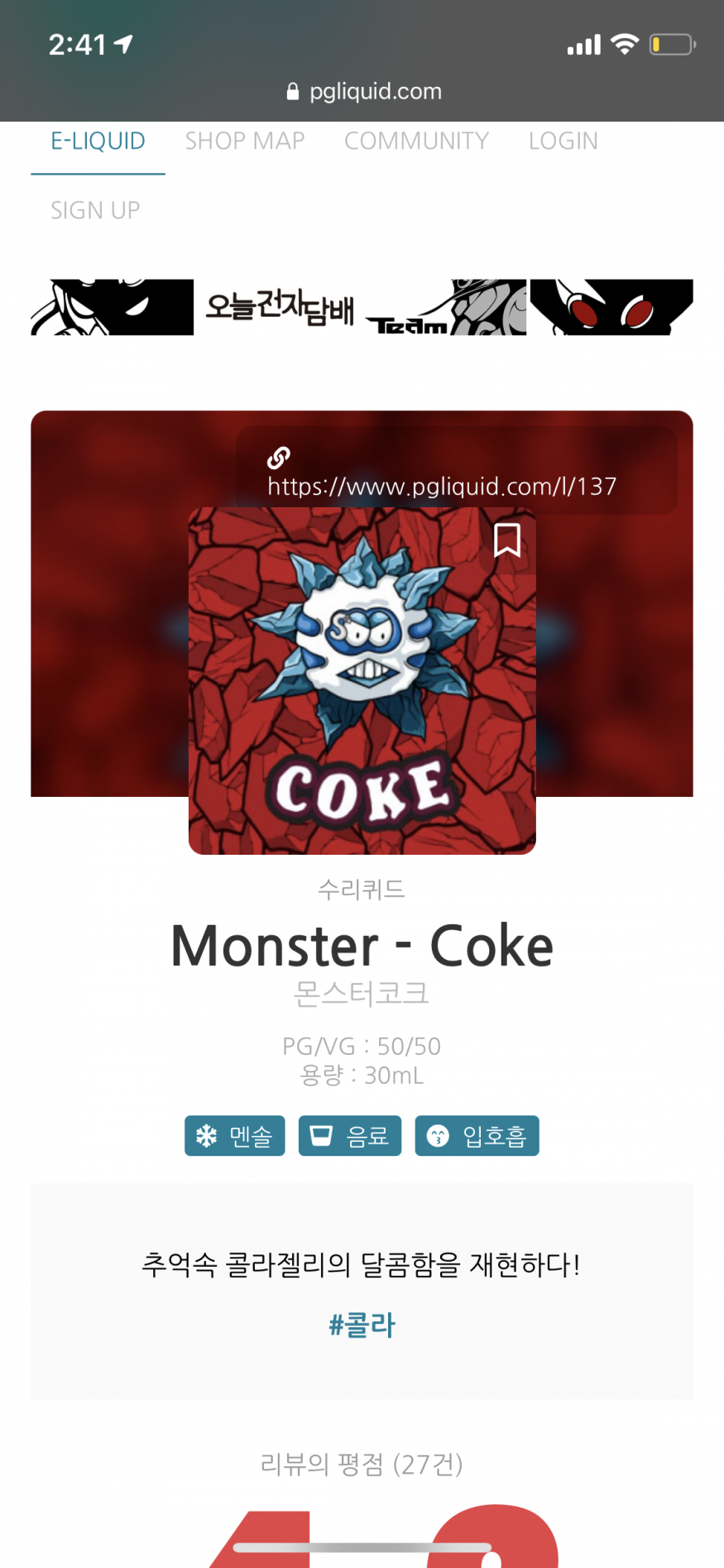Open the SHOP MAP menu

(x=245, y=141)
